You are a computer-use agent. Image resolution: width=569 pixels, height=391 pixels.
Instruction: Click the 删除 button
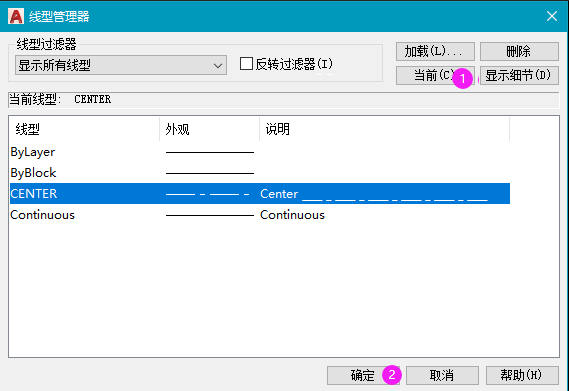click(x=519, y=51)
